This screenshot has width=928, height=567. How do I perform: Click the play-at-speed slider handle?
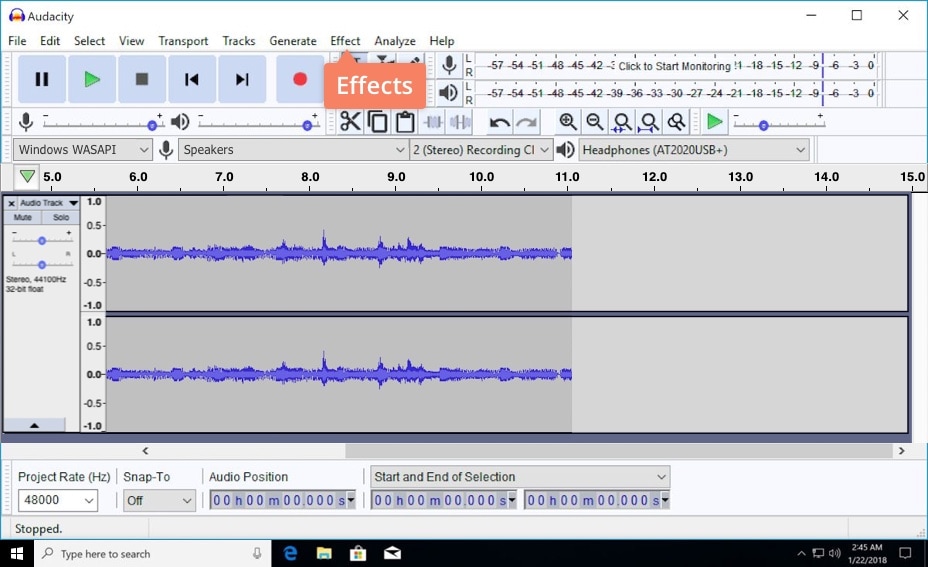763,125
